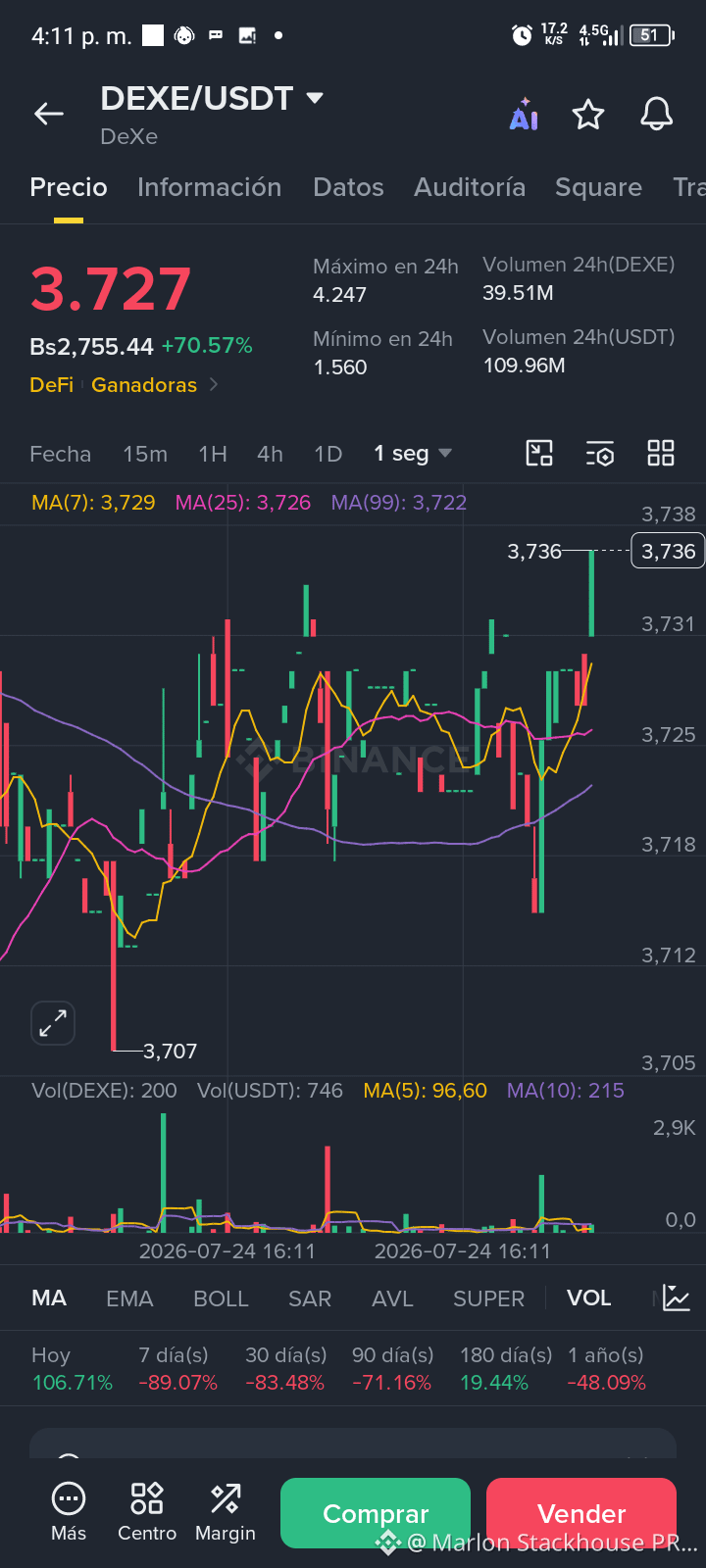Open the chart drawing tools icon
The height and width of the screenshot is (1568, 706).
539,453
